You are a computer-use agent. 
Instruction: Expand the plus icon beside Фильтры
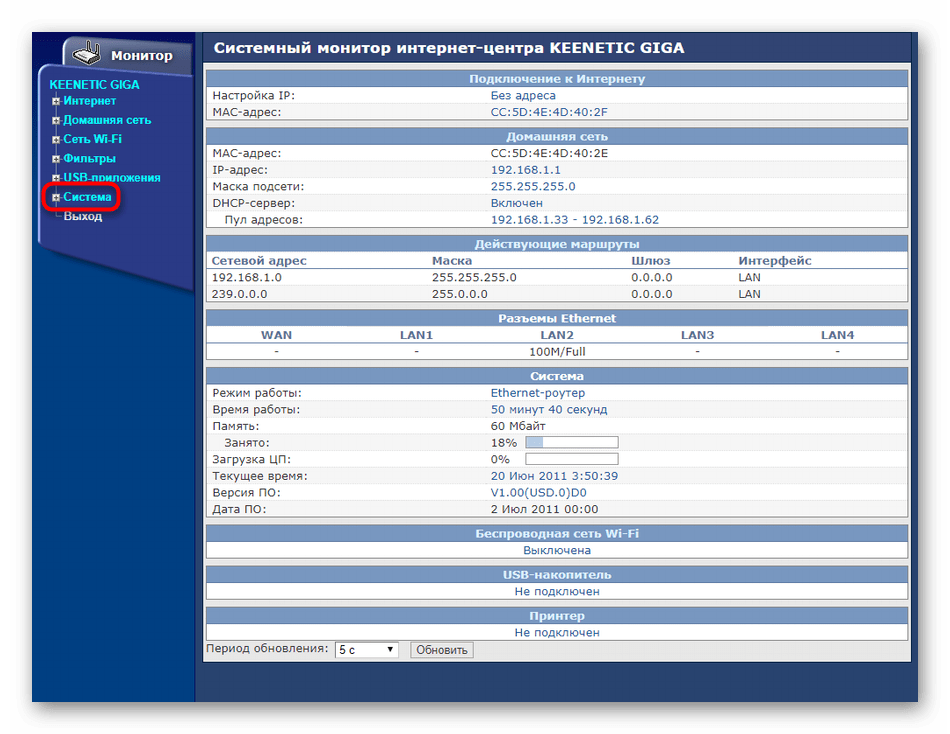coord(56,158)
